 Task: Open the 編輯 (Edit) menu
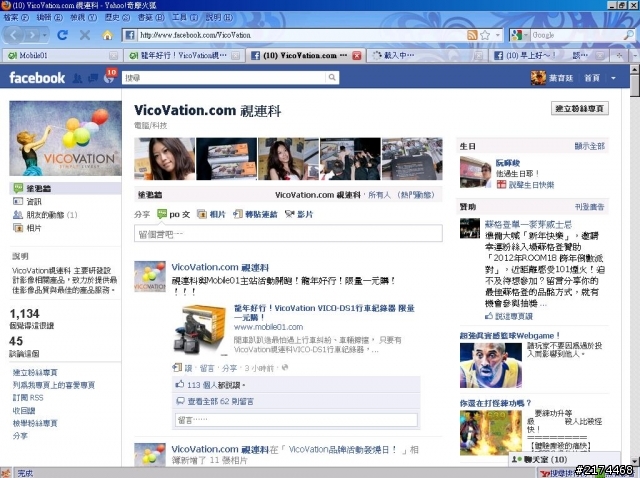click(x=49, y=18)
